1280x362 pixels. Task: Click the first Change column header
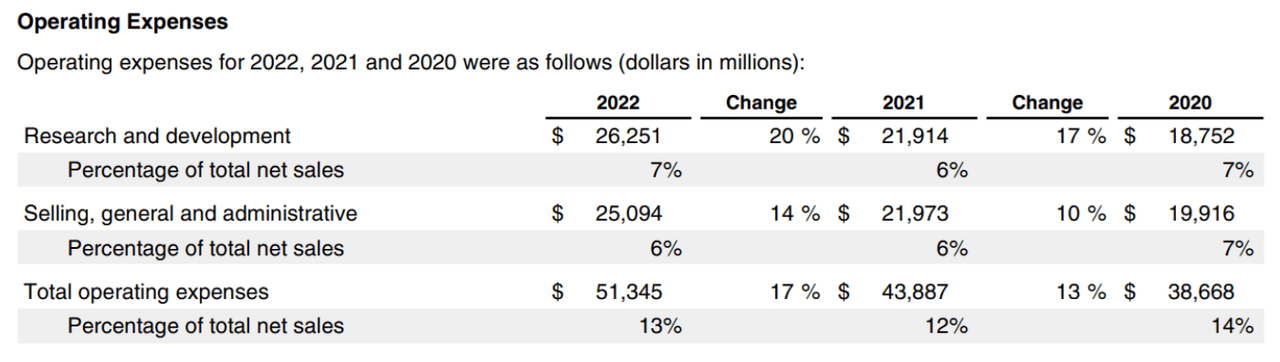(x=761, y=102)
